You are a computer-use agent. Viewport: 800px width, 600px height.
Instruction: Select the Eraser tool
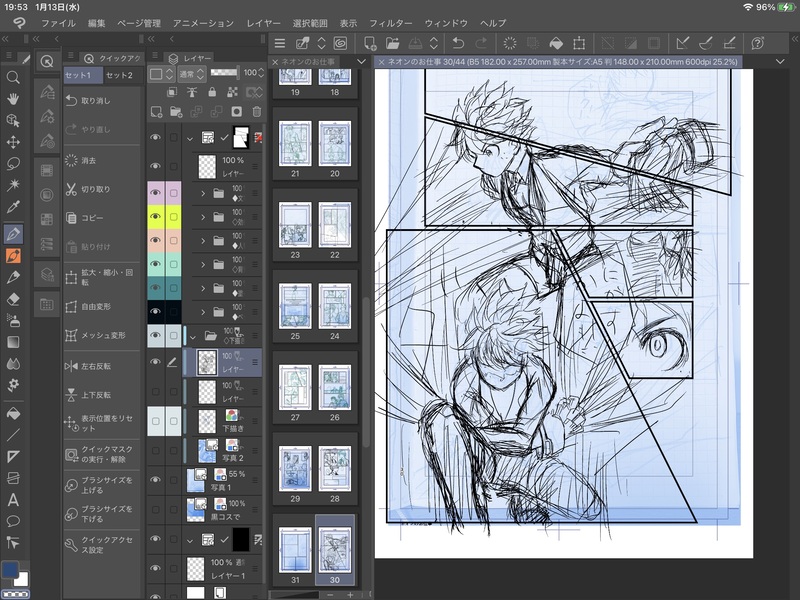pyautogui.click(x=13, y=298)
